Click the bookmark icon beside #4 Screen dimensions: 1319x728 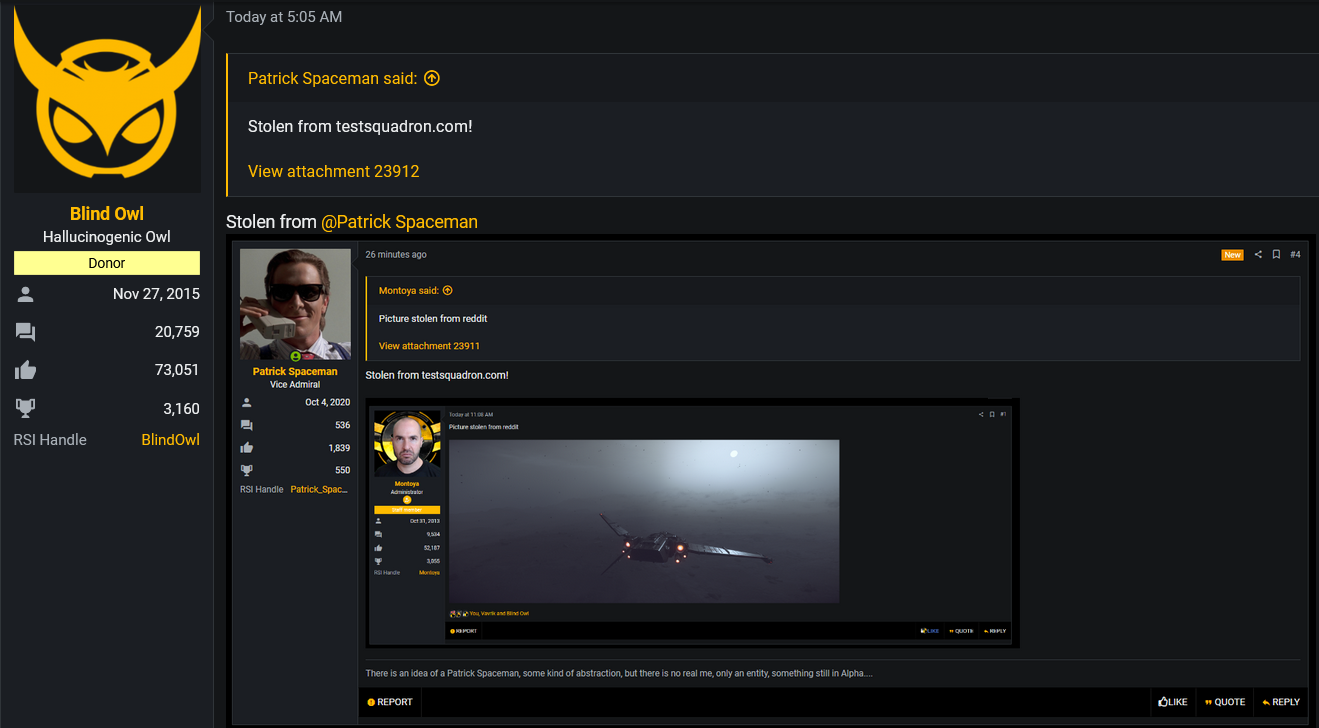(x=1276, y=255)
